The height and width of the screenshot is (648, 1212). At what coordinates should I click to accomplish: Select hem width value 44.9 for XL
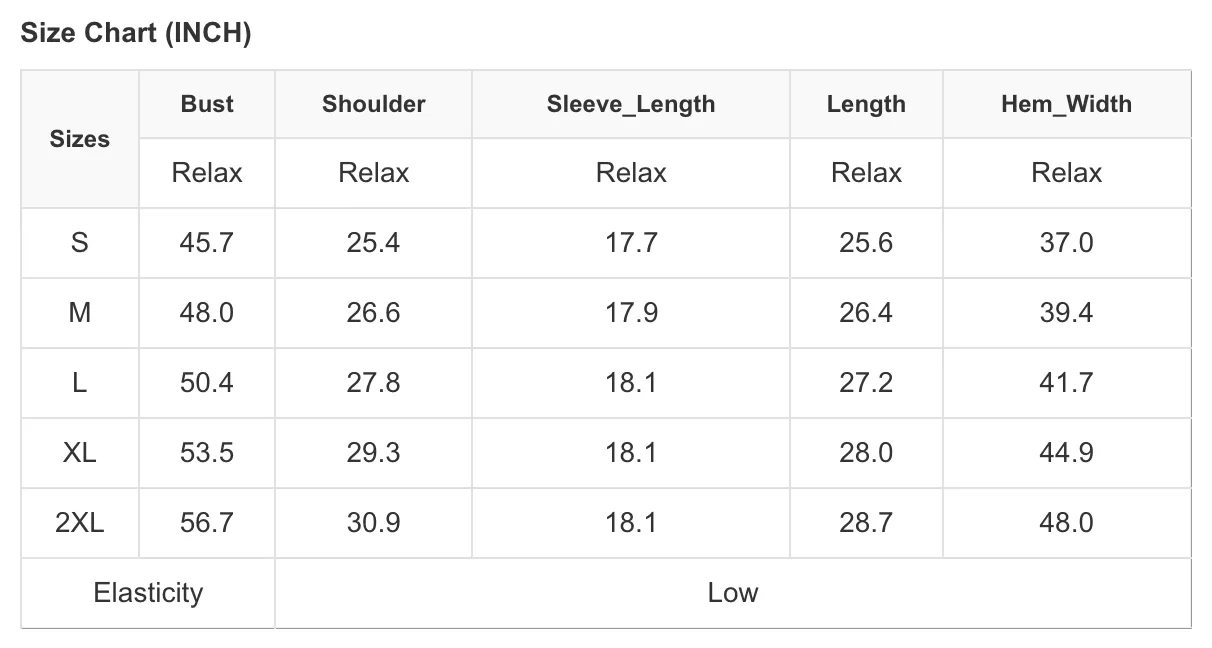[x=1066, y=453]
